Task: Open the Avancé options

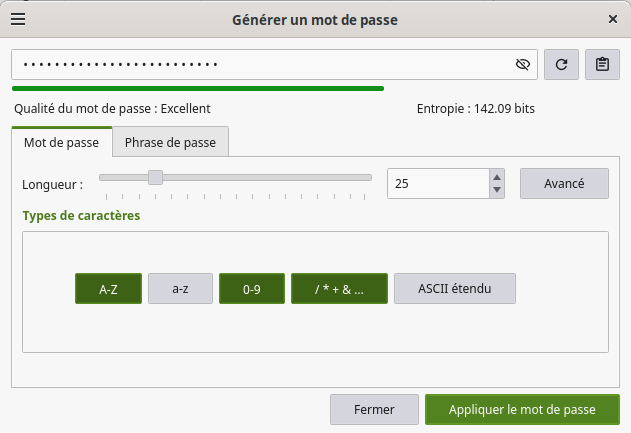Action: pos(564,183)
